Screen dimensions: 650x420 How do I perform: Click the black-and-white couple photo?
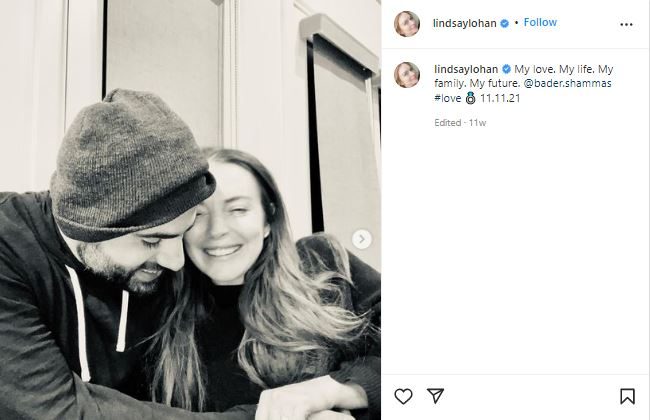(190, 230)
